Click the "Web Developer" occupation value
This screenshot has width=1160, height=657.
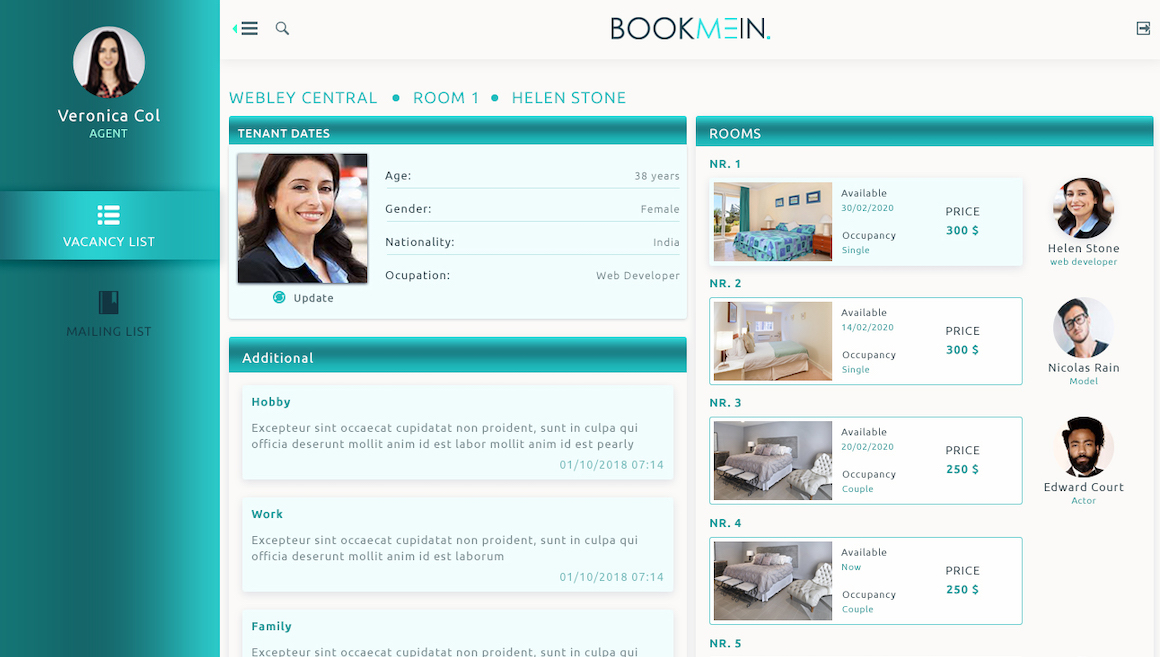[638, 275]
